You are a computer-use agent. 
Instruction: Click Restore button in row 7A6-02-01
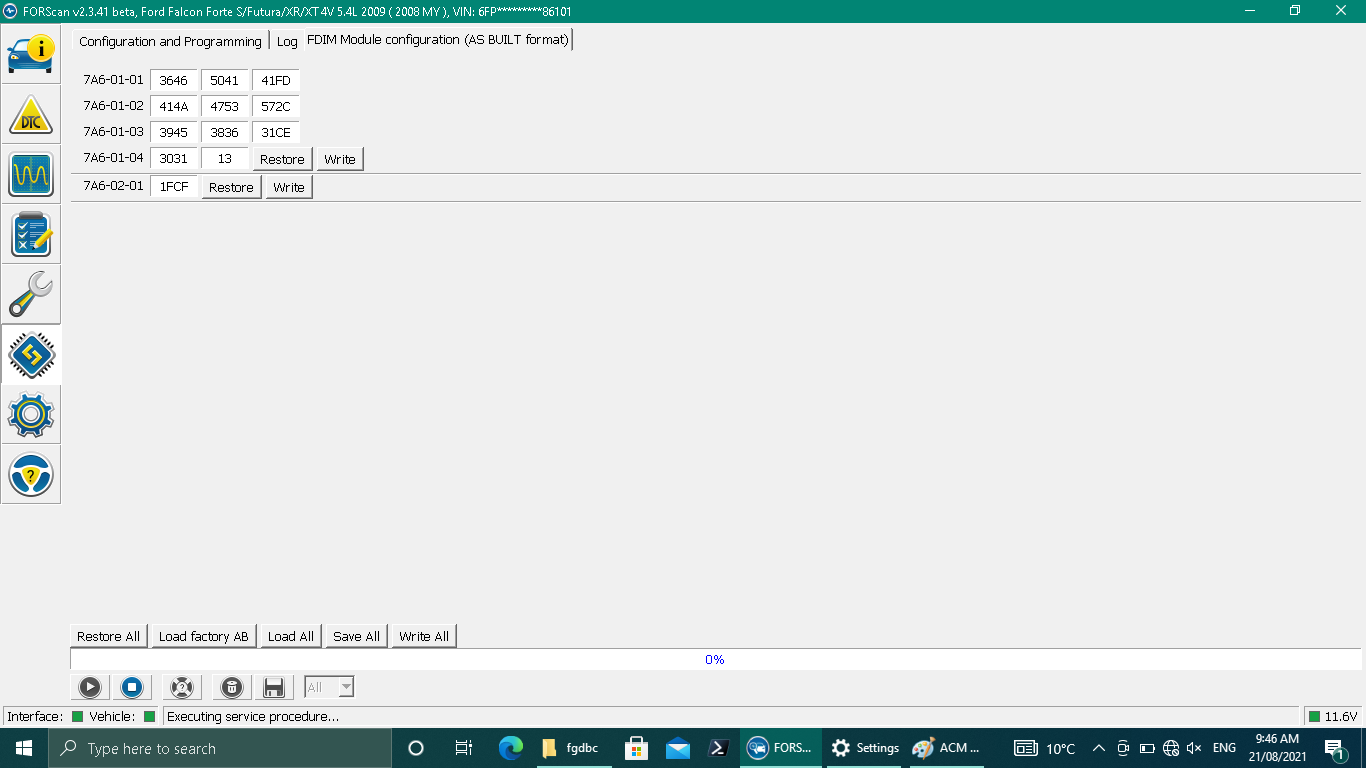click(231, 187)
